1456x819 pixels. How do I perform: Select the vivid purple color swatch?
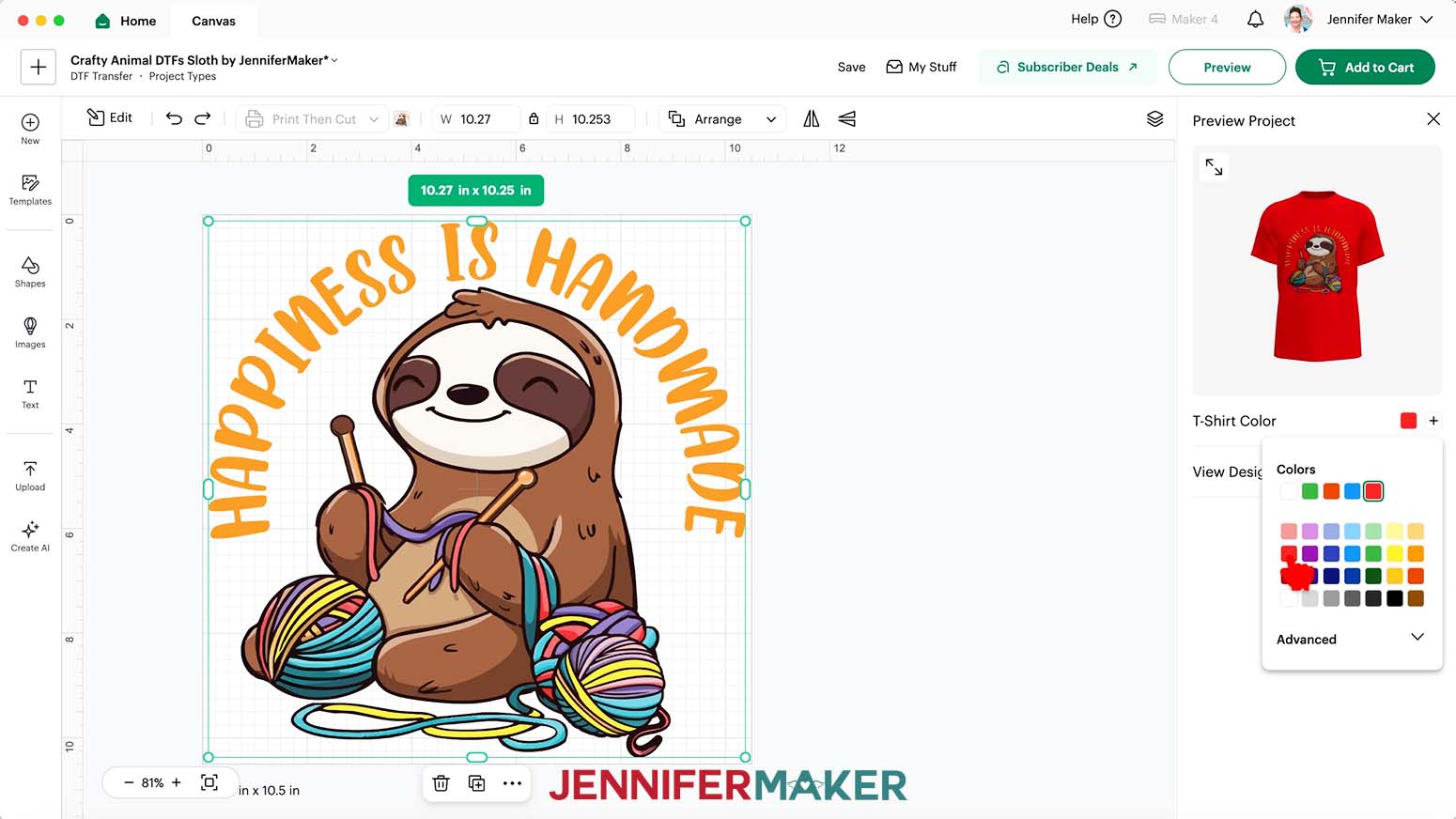(x=1309, y=554)
